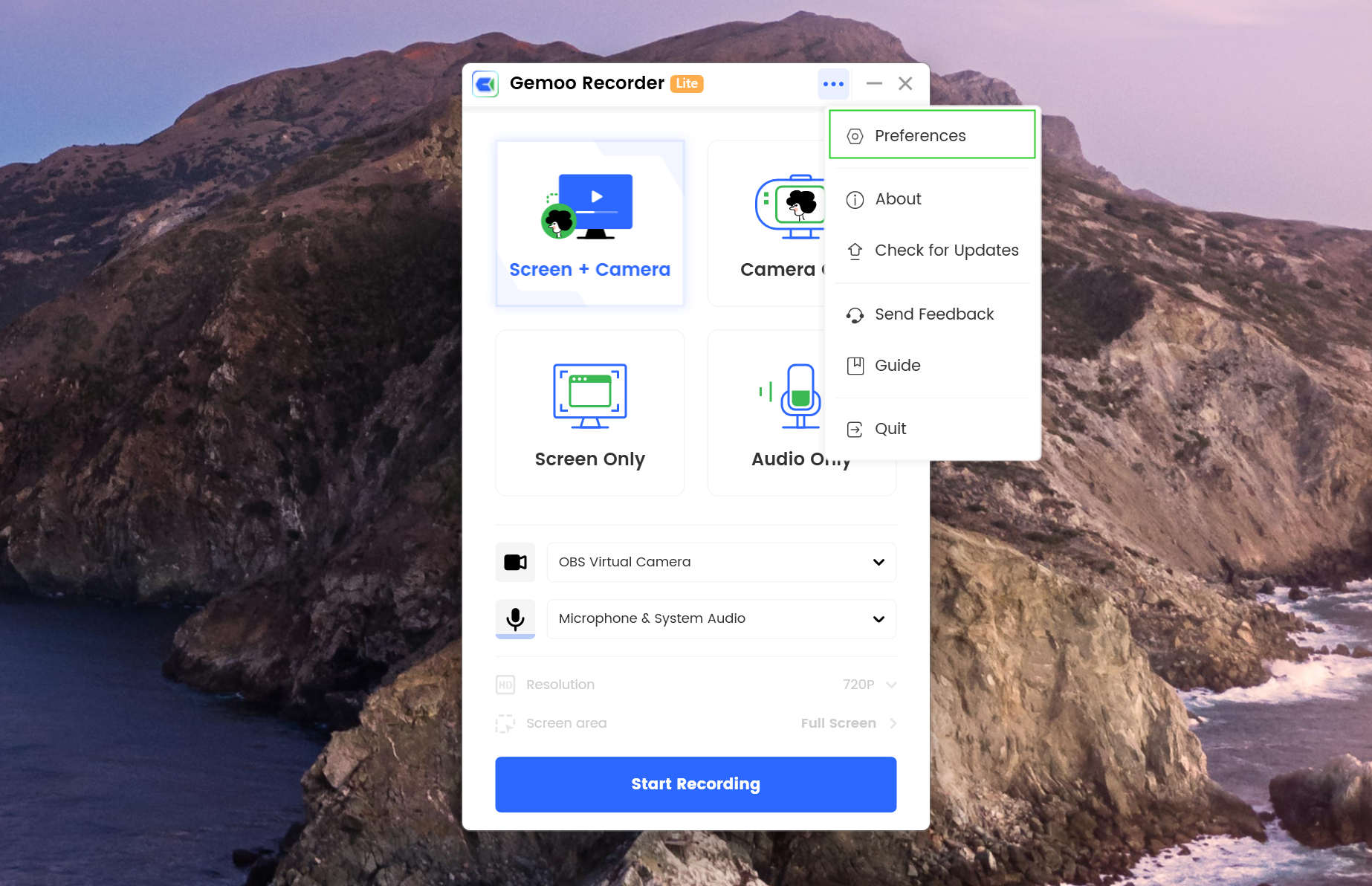Screen dimensions: 1372x886
Task: Toggle the microphone icon button
Action: tap(515, 618)
